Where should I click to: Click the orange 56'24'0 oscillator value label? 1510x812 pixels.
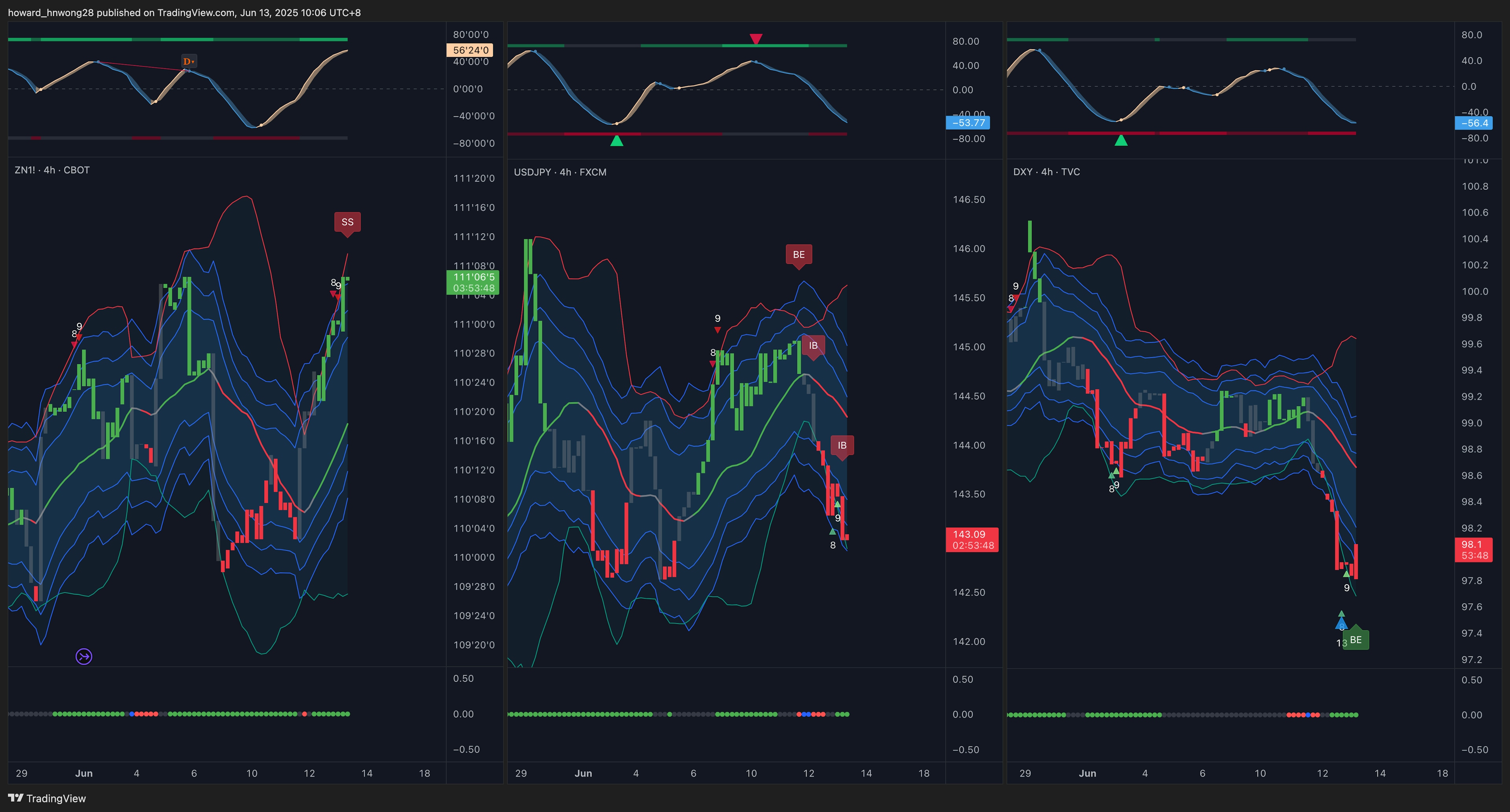point(470,50)
